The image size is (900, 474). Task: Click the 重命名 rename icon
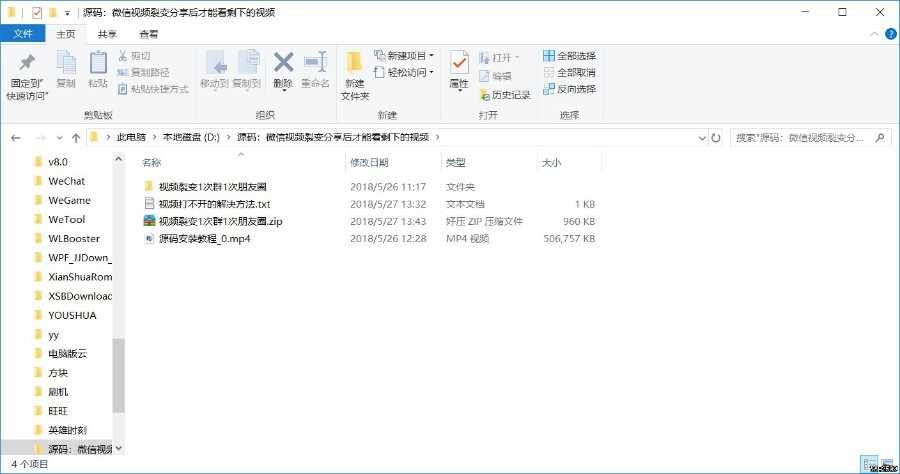click(x=315, y=62)
